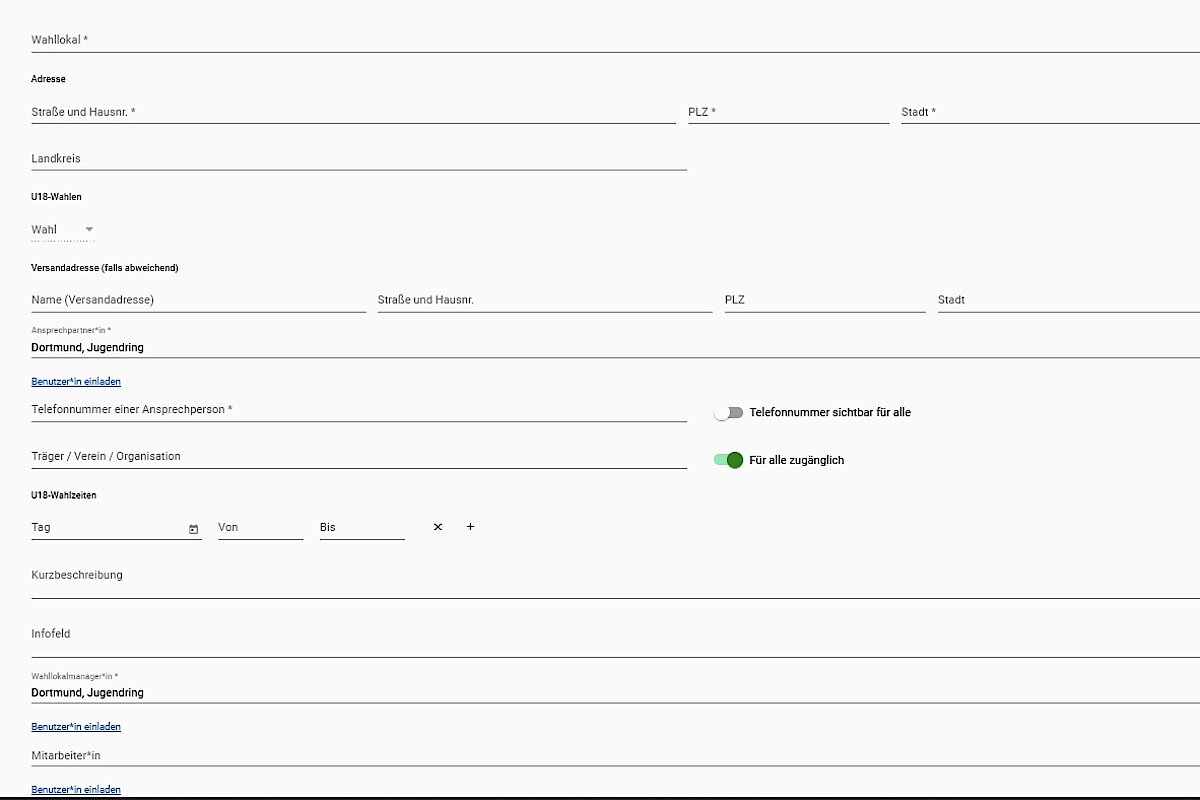Focus the Landkreis input field

point(358,159)
